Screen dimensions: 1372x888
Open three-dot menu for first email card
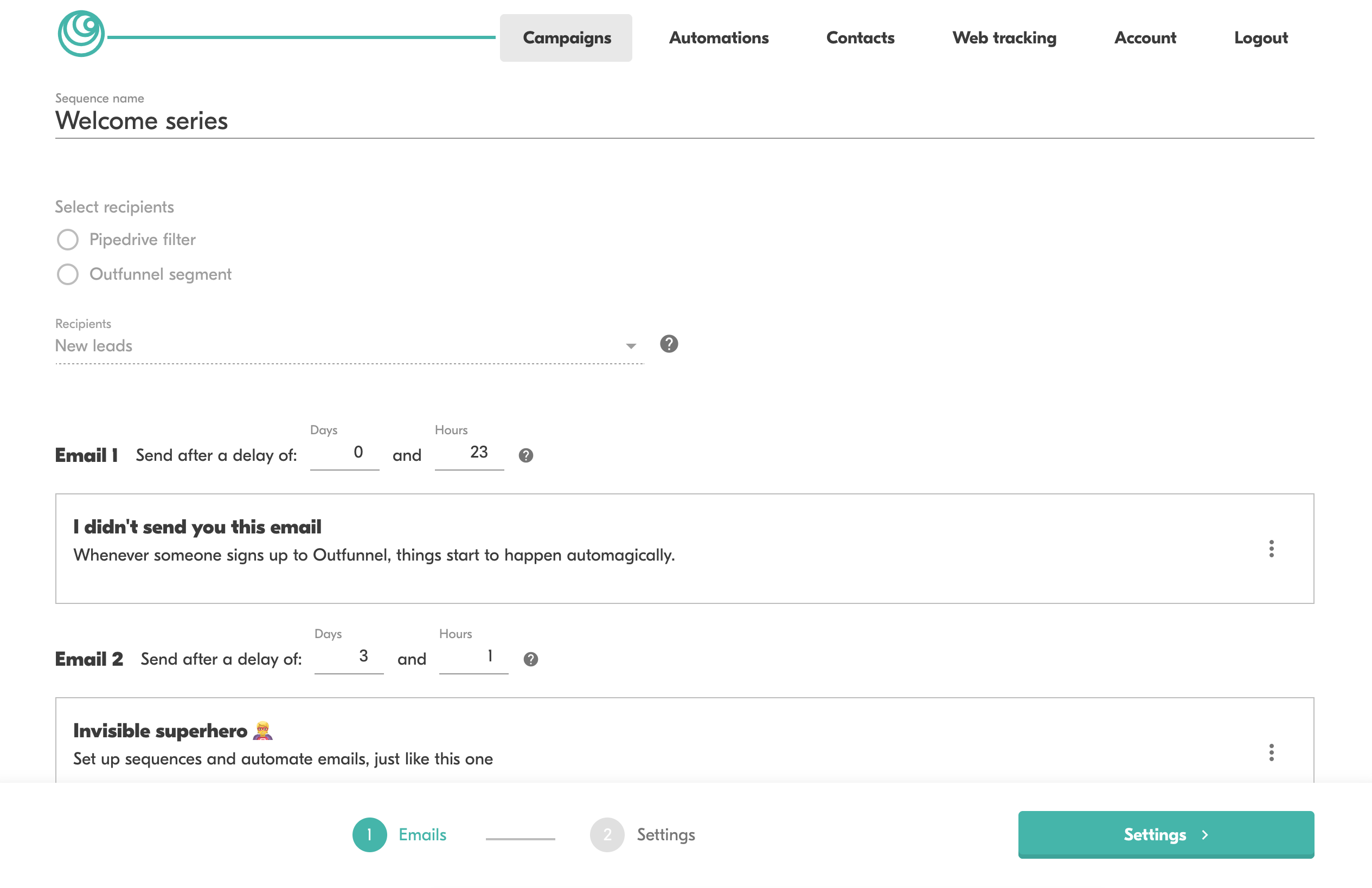pyautogui.click(x=1271, y=549)
